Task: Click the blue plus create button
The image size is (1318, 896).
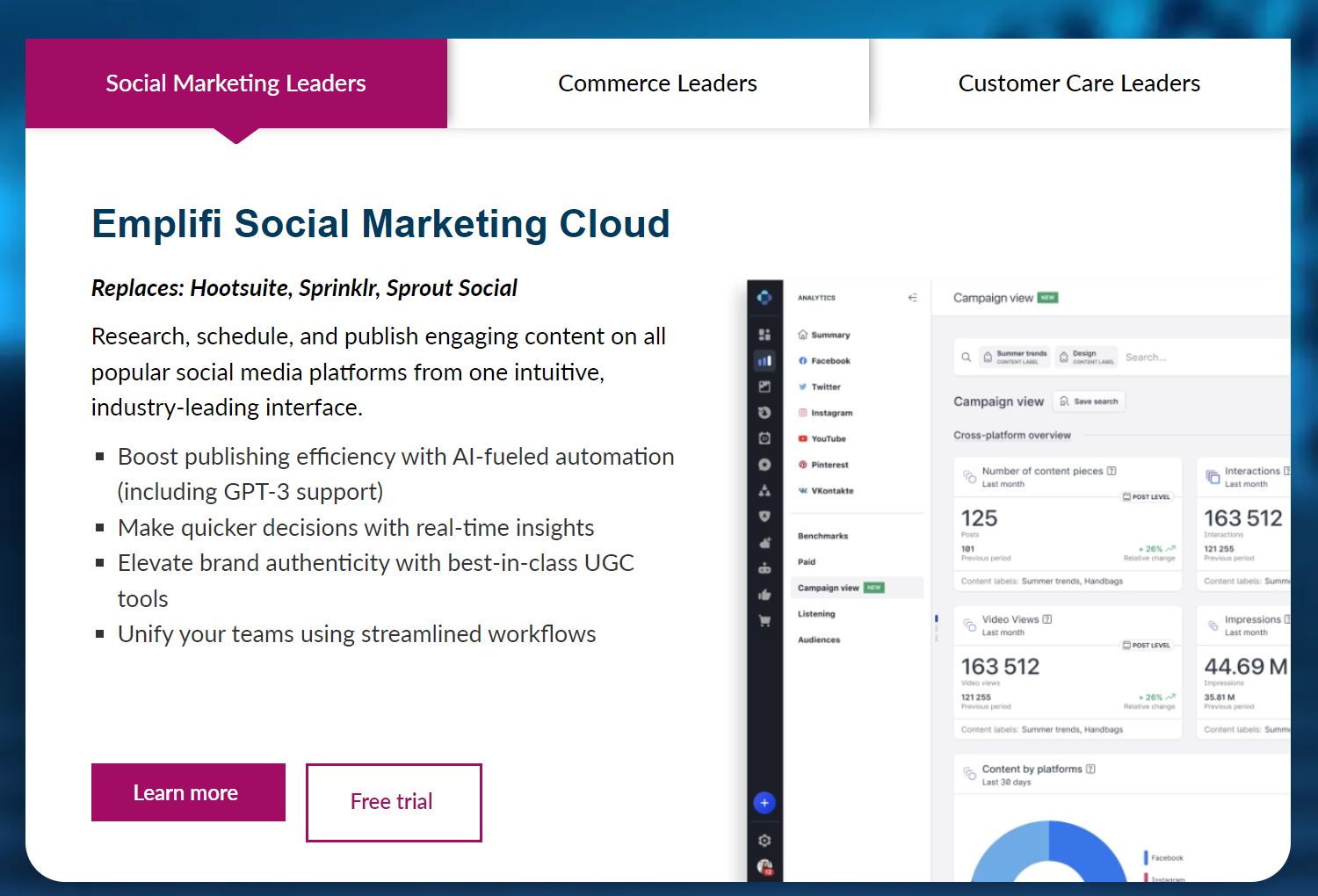Action: tap(764, 802)
